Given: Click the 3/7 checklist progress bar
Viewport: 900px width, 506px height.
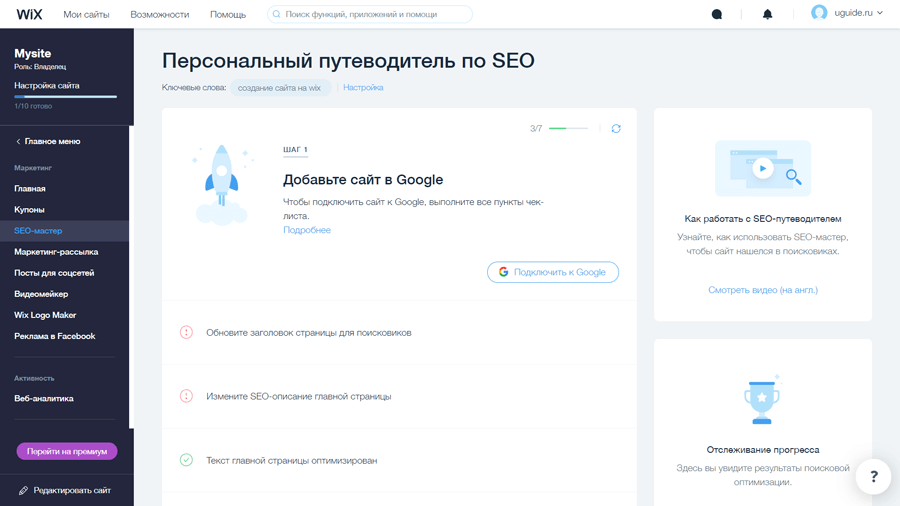Looking at the screenshot, I should 568,129.
